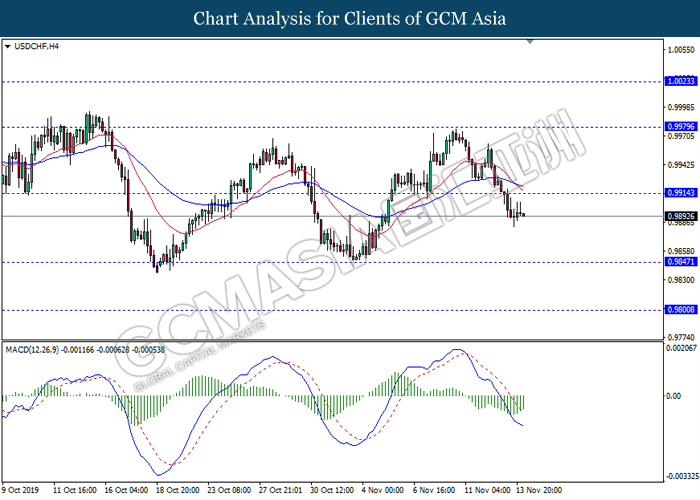This screenshot has width=700, height=500.
Task: Click the 13 Nov 20:00 time label
Action: click(539, 490)
